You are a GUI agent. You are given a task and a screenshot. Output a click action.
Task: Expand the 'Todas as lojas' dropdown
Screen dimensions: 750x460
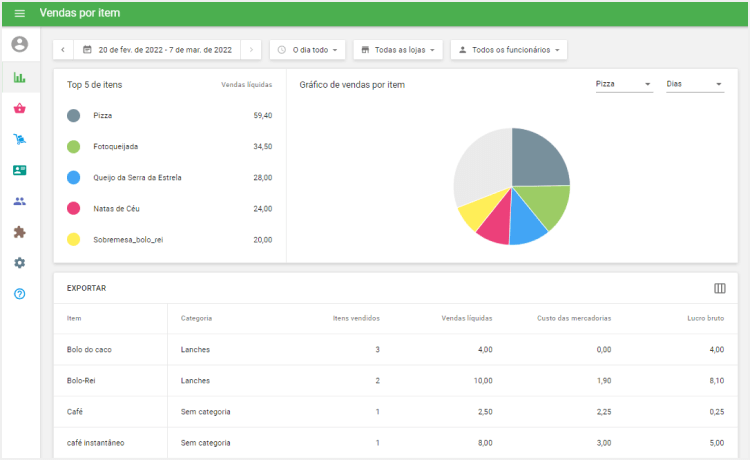397,49
